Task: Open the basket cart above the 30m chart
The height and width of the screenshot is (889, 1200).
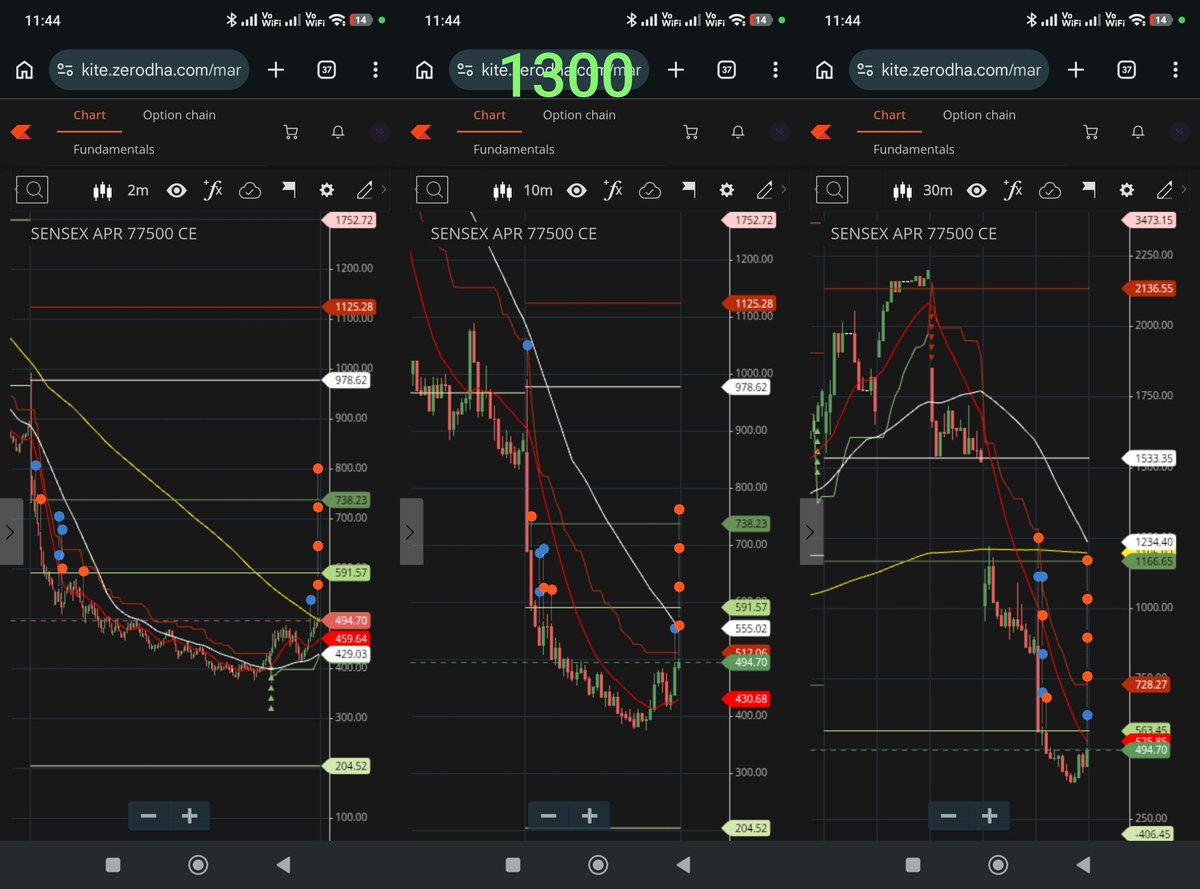Action: pos(1091,132)
